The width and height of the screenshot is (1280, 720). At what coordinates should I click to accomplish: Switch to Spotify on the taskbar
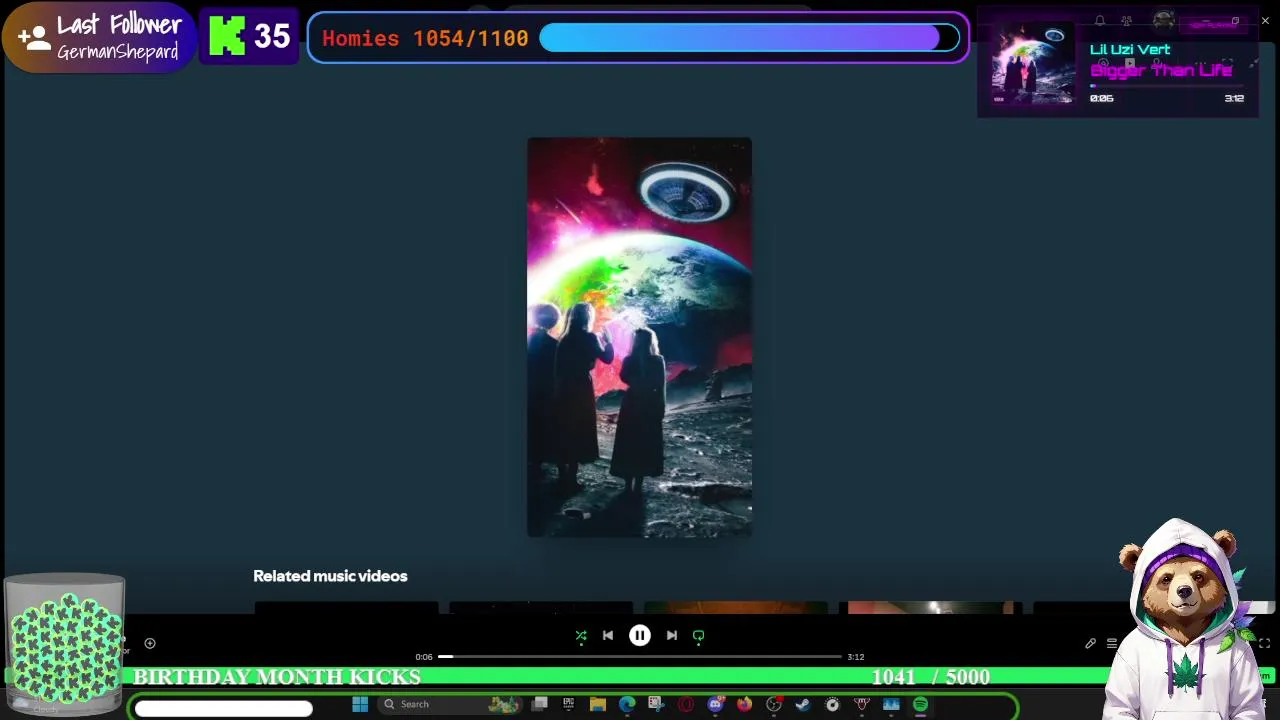[920, 704]
